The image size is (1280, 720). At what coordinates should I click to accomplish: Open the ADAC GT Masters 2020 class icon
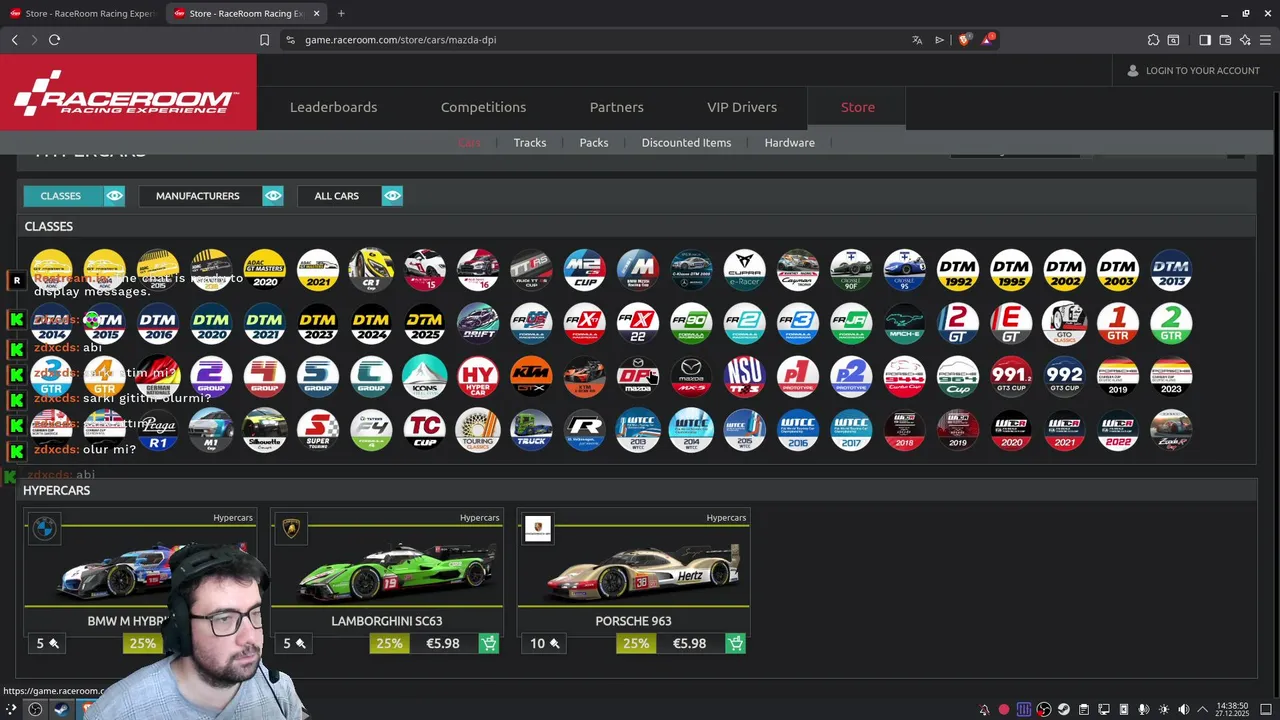[265, 269]
